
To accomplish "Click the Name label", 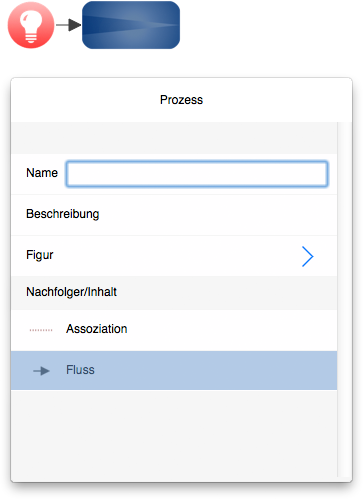I will (x=42, y=173).
